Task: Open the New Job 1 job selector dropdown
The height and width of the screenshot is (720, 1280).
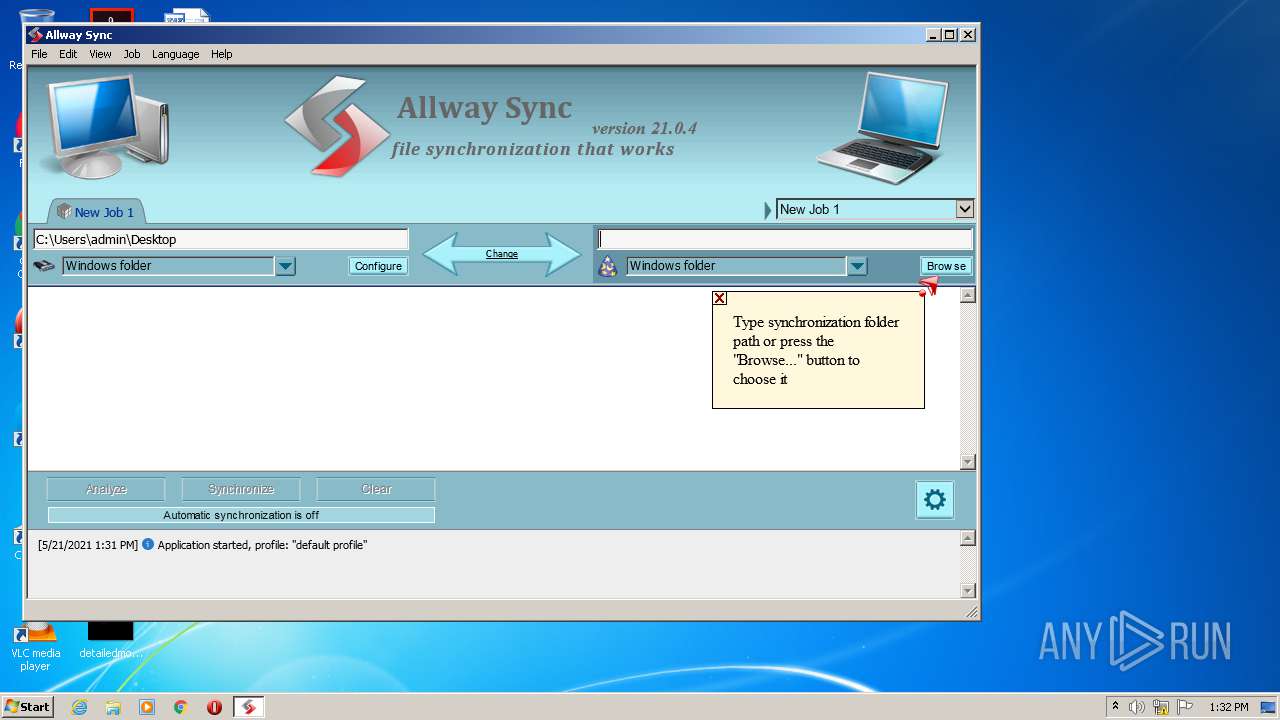Action: [964, 209]
